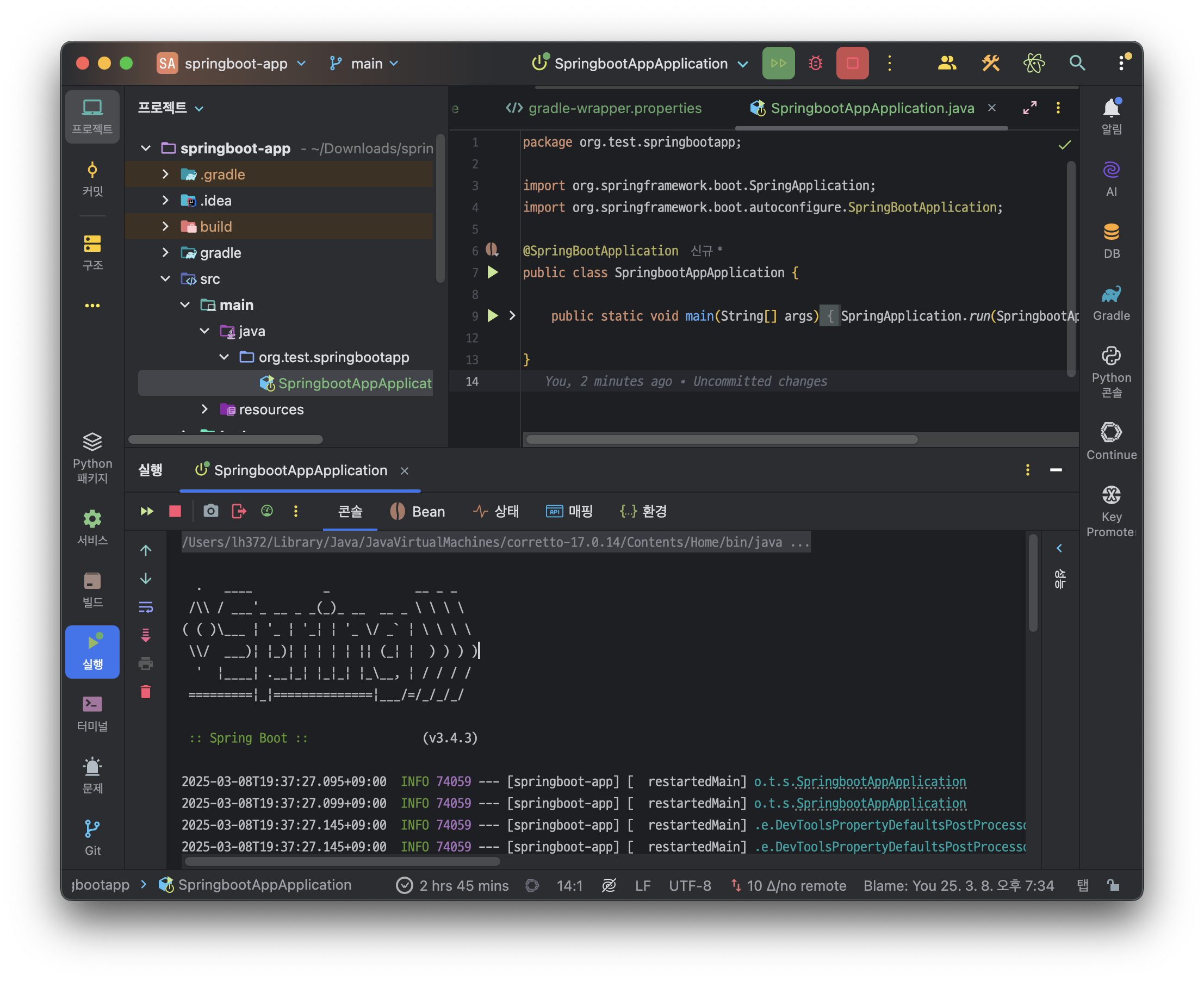Expand the build folder in project tree
Screen dimensions: 1204x981
(165, 227)
